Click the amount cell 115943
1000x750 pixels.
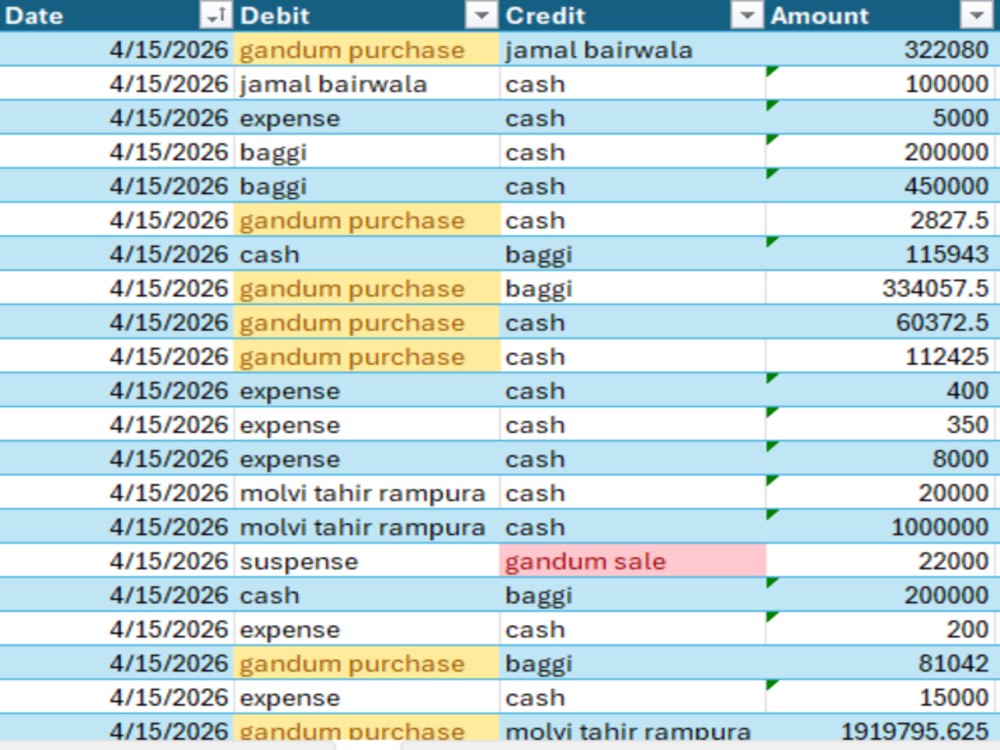(881, 254)
